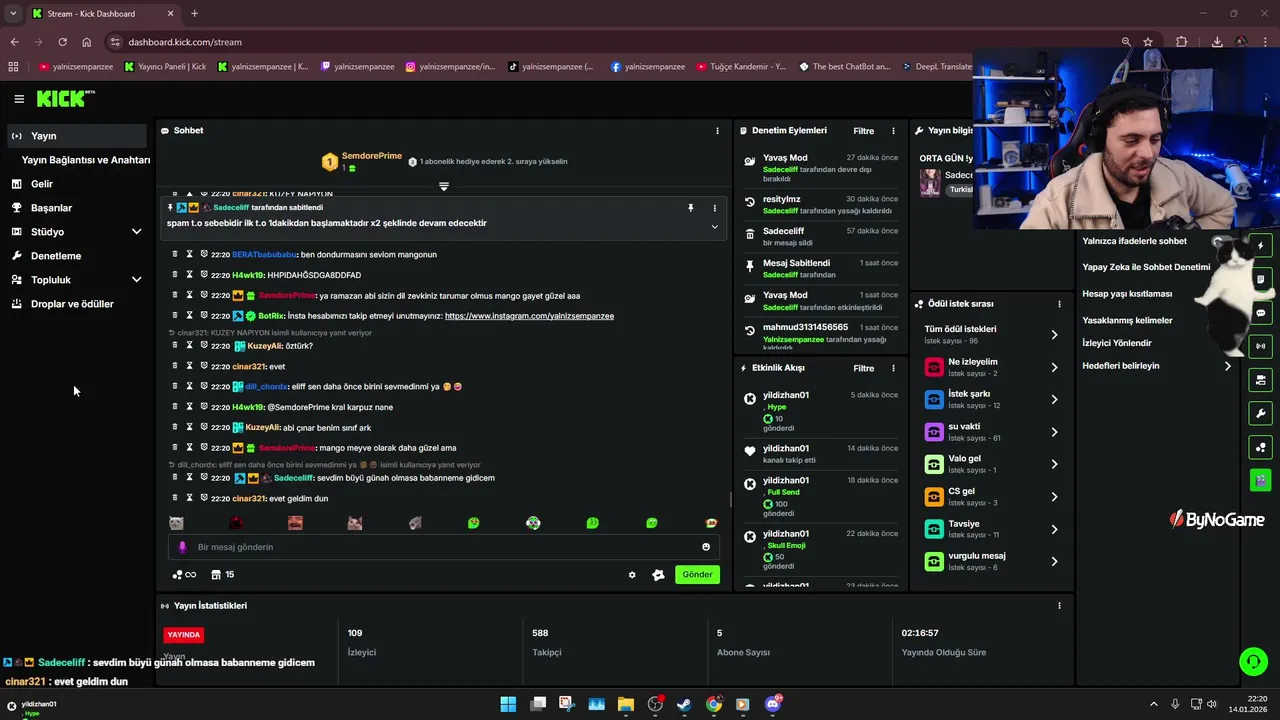Click the green clapperboard icon in the right rail

point(1261,480)
